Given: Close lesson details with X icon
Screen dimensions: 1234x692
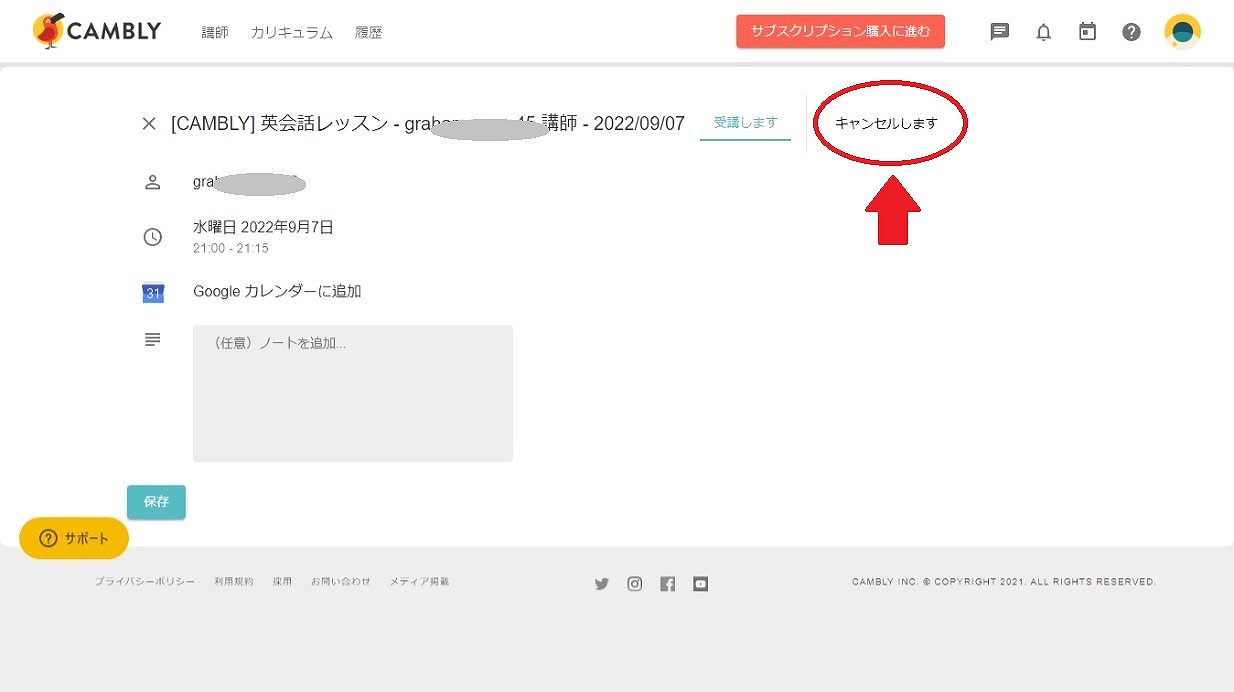Looking at the screenshot, I should 149,124.
